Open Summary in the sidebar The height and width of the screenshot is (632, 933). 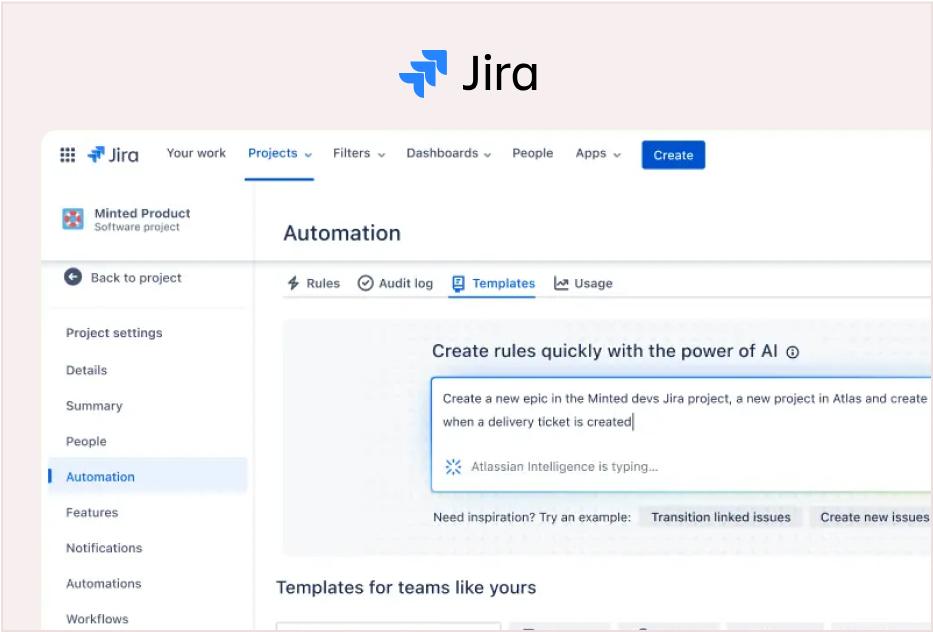tap(94, 406)
